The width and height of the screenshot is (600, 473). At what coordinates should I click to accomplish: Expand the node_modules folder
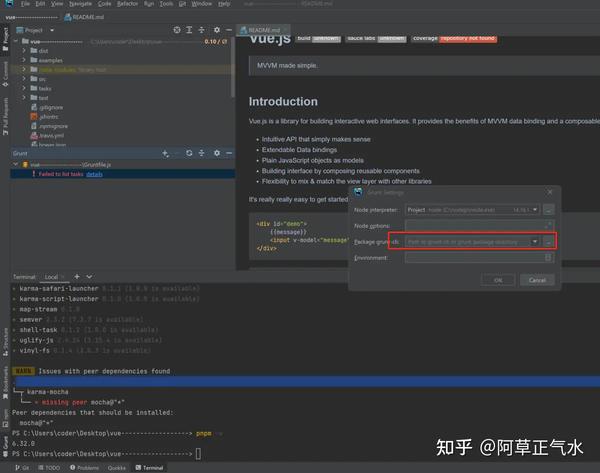pyautogui.click(x=24, y=69)
